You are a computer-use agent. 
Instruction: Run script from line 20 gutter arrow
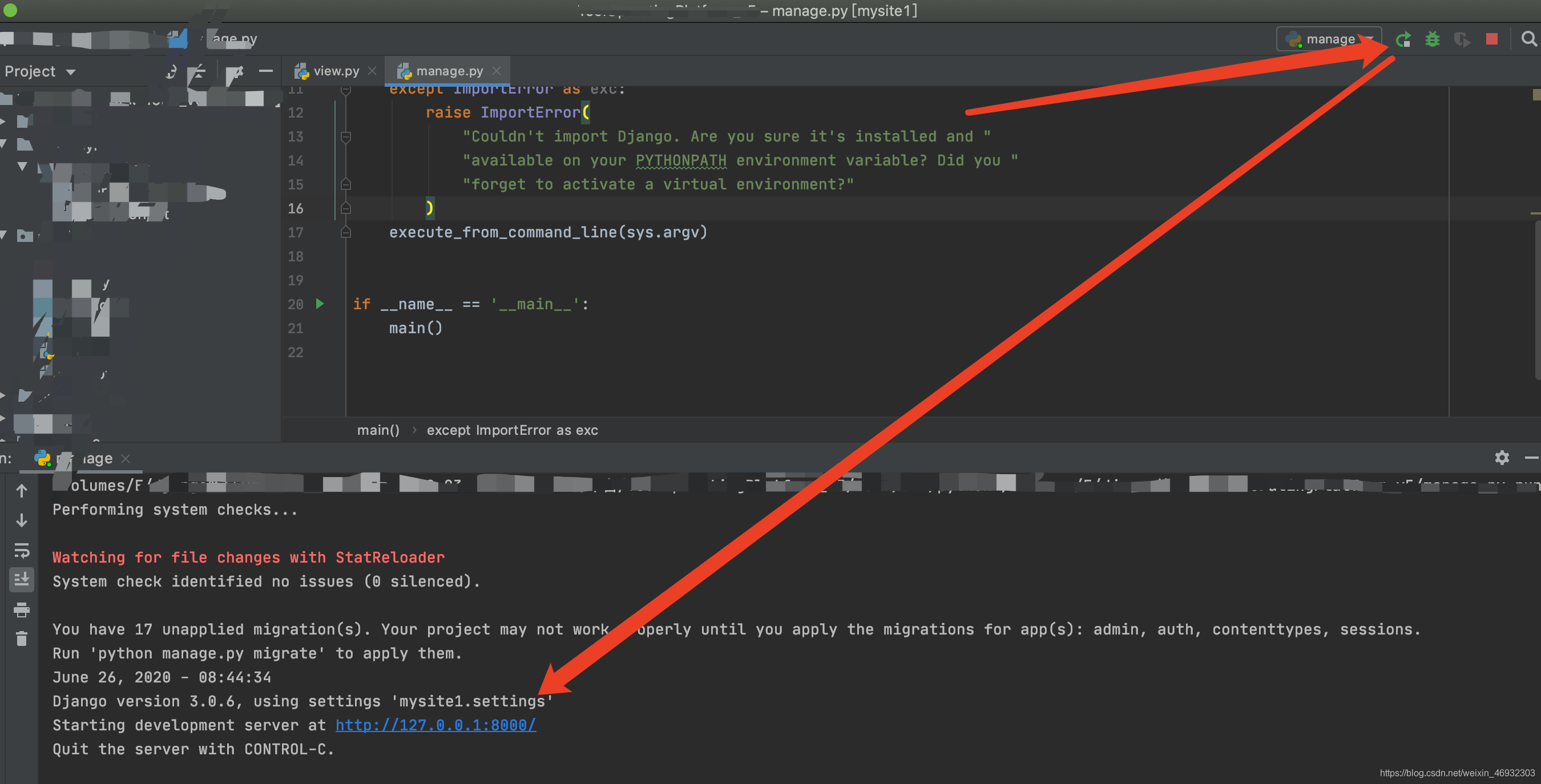[320, 304]
